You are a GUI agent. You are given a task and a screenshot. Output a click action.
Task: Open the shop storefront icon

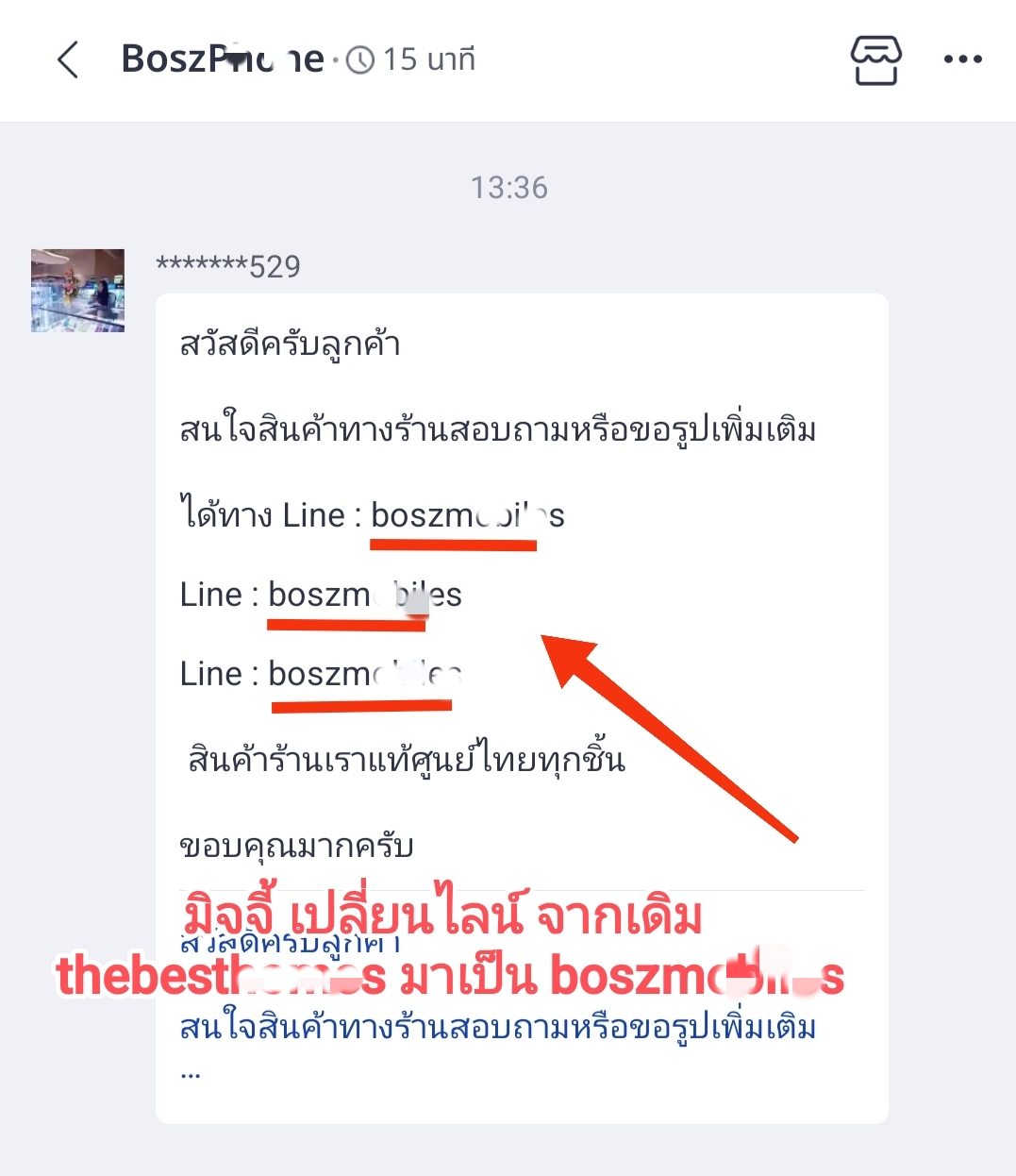876,59
